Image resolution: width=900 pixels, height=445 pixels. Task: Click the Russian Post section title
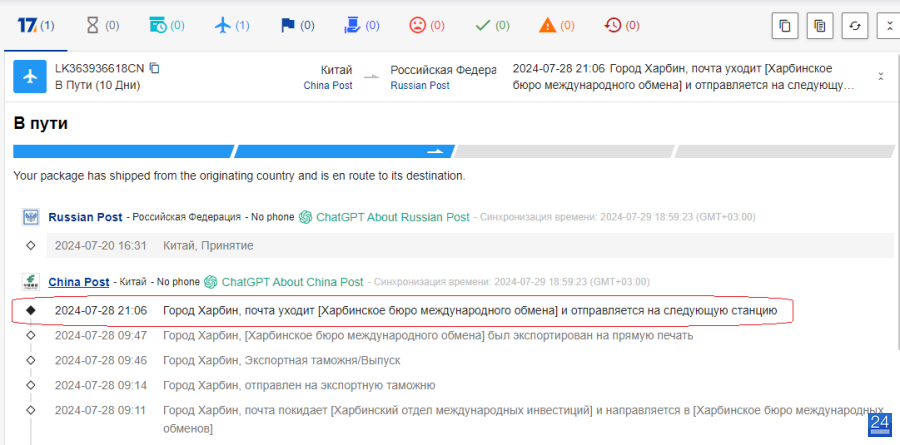click(x=85, y=218)
